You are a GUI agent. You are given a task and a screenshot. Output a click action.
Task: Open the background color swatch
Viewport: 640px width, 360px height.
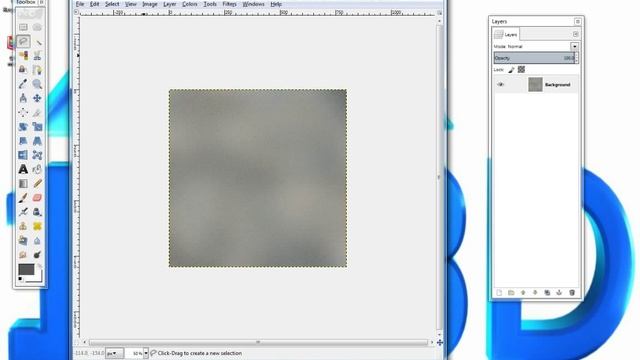pyautogui.click(x=37, y=278)
